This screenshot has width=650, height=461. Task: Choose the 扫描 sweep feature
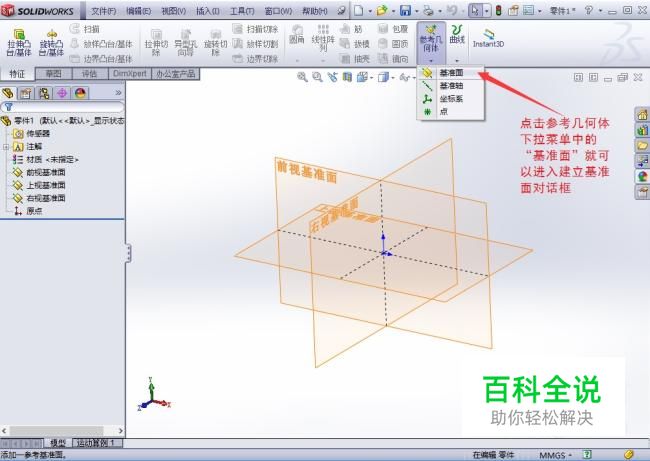pyautogui.click(x=85, y=29)
